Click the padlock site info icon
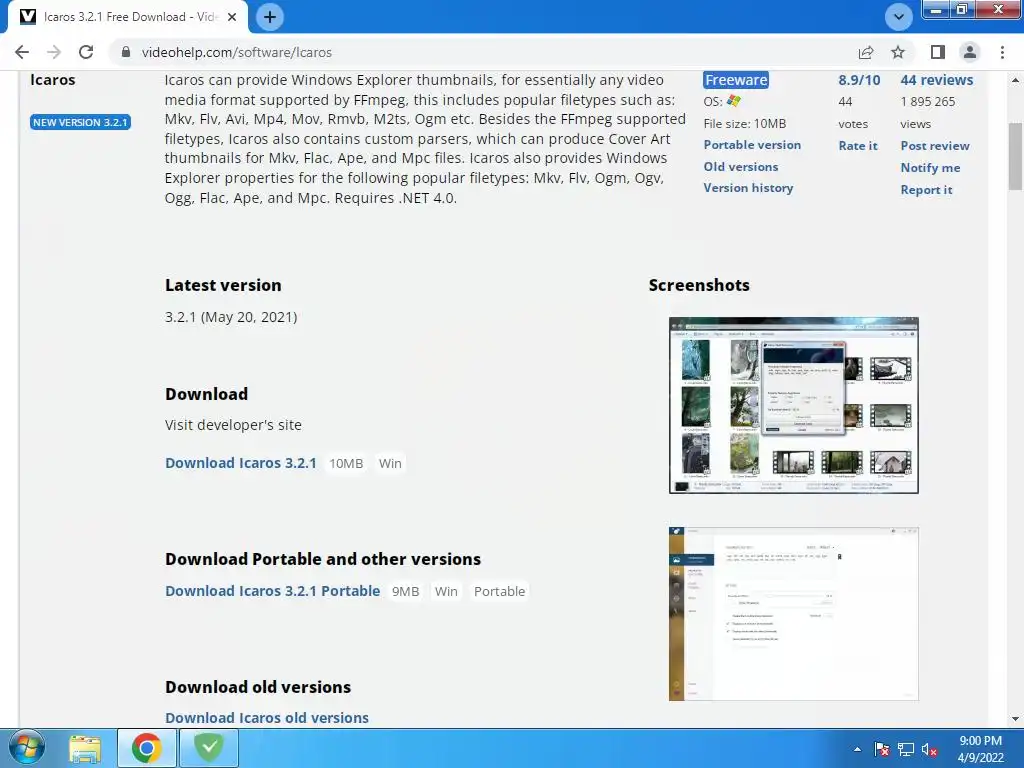1024x768 pixels. coord(126,52)
